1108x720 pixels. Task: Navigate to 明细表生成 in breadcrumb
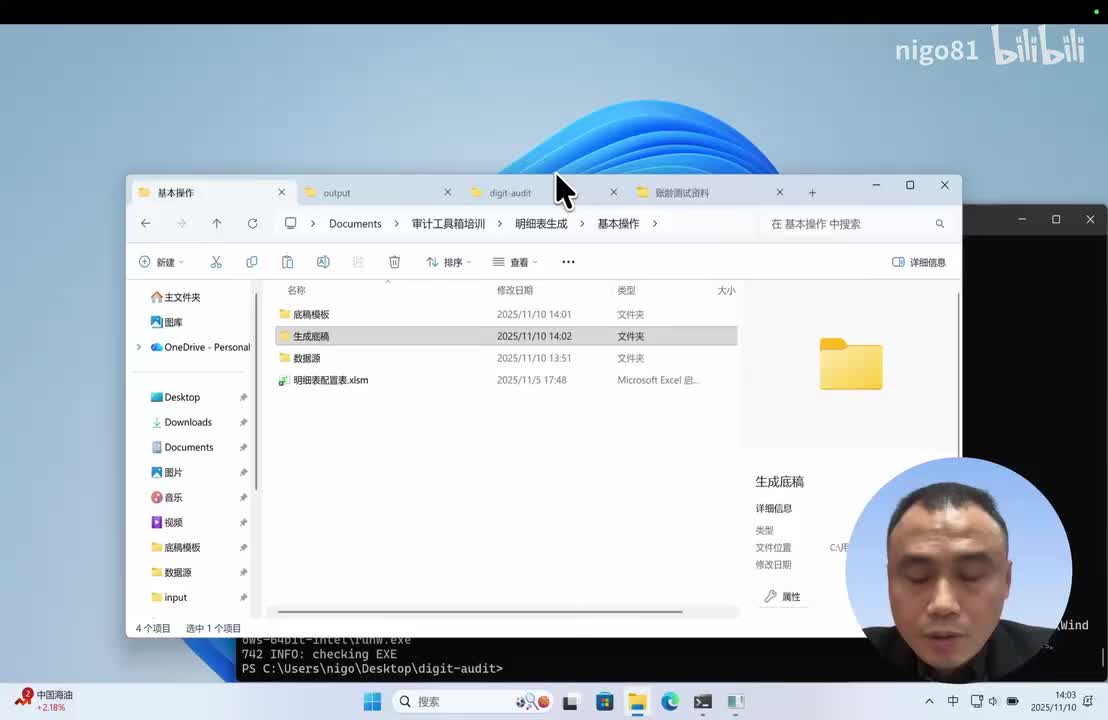click(541, 223)
